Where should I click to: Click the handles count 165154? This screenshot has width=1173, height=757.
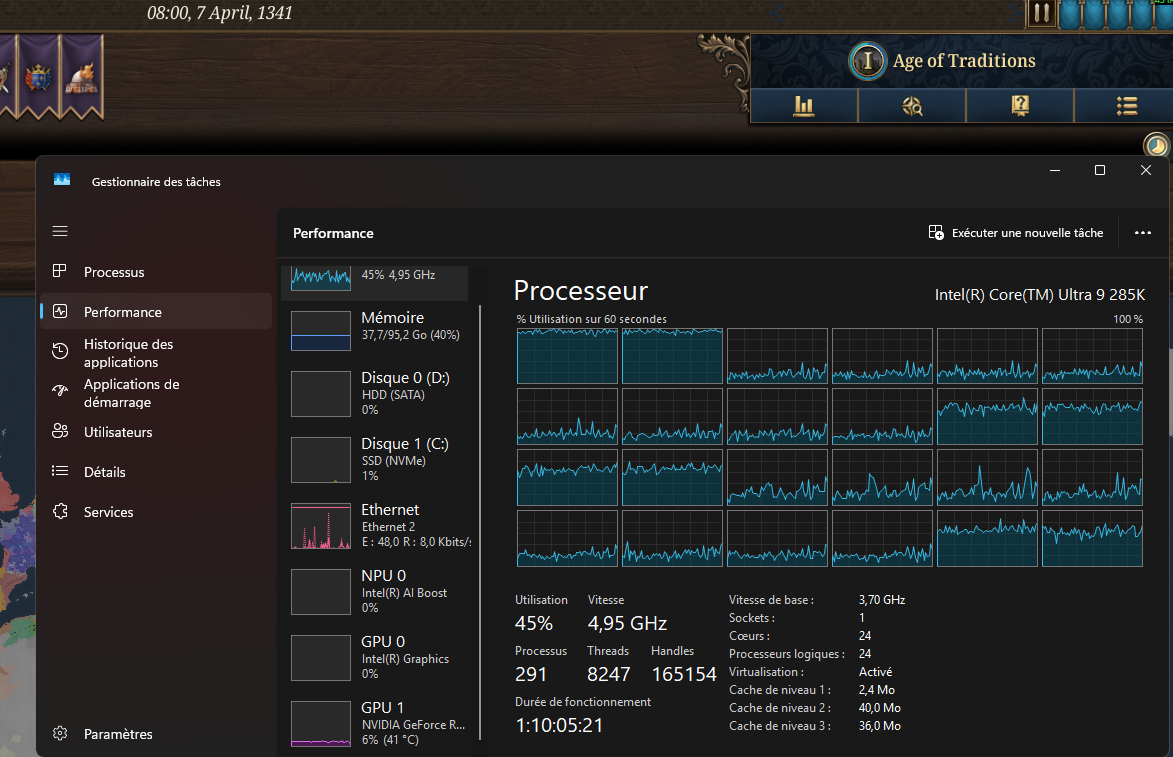tap(684, 674)
